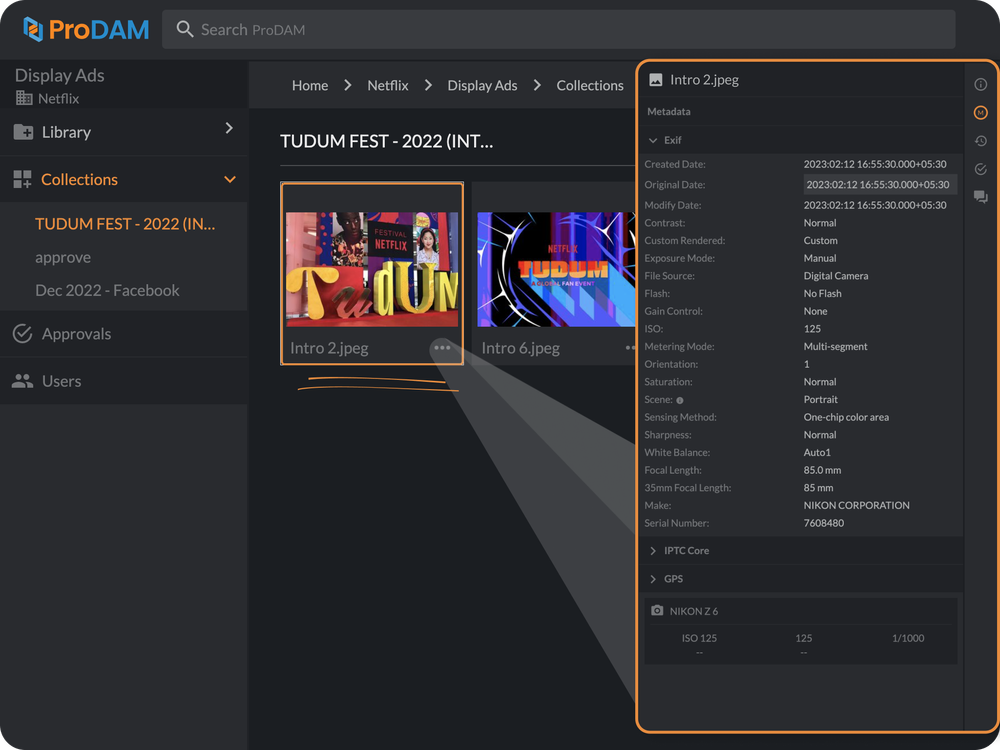Click the ISO 125 camera summary

[x=699, y=638]
